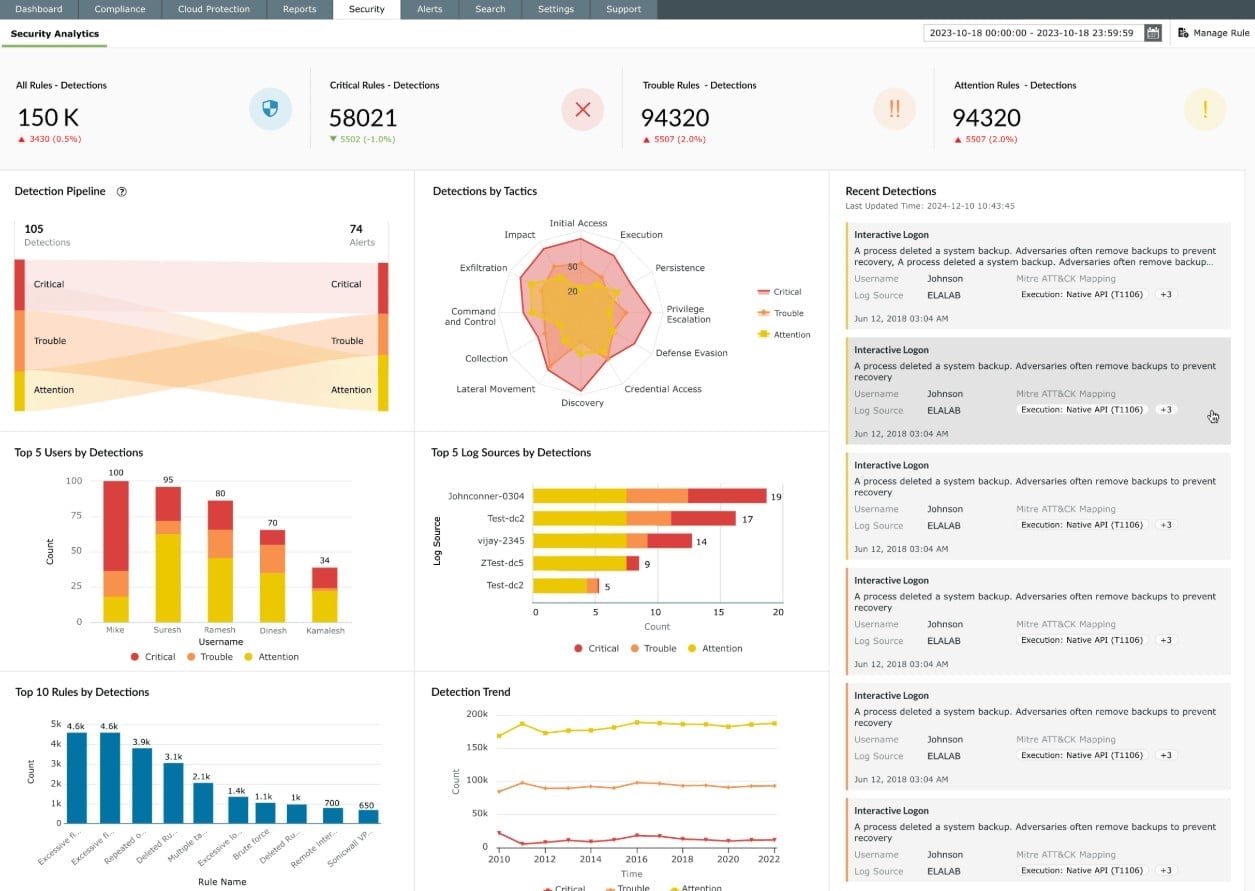
Task: Toggle Critical in Top 5 Log Sources legend
Action: coord(596,648)
